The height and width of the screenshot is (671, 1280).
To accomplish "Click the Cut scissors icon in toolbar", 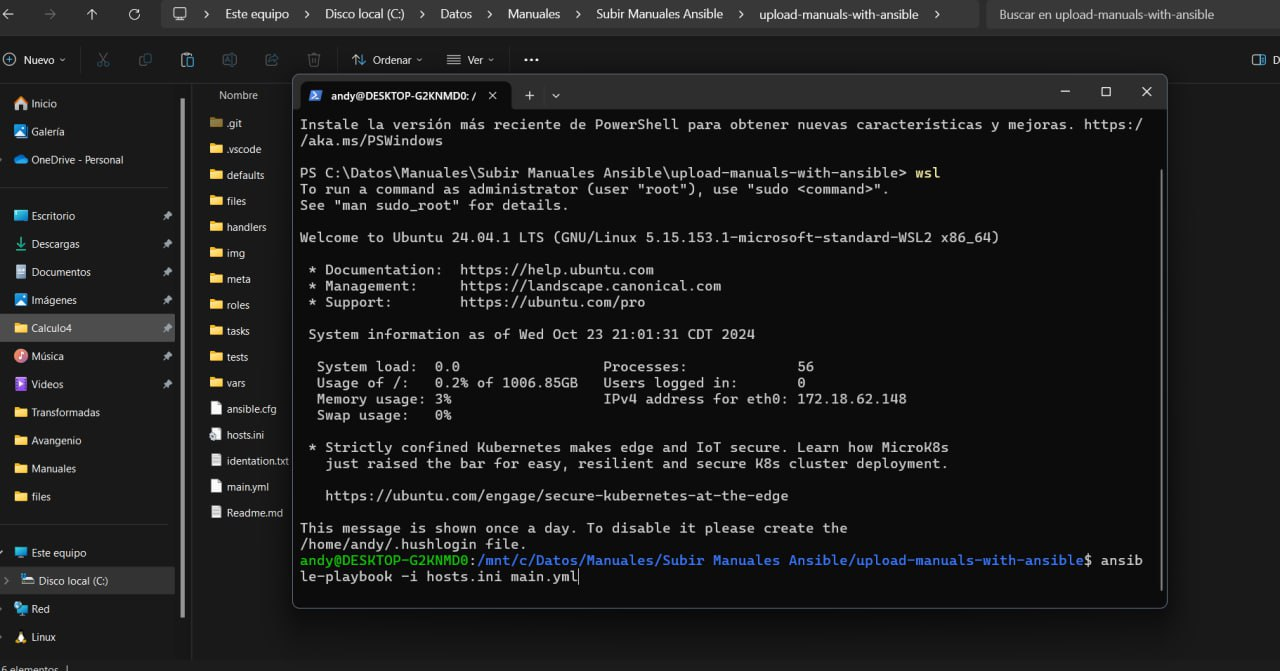I will point(103,60).
